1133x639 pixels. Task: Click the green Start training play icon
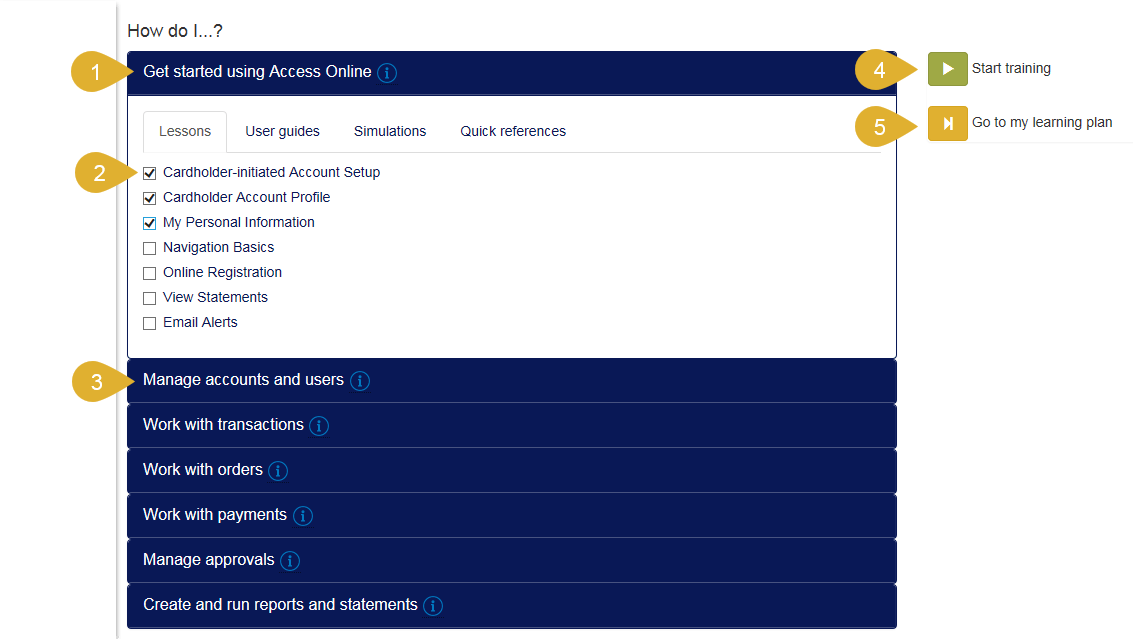[947, 68]
